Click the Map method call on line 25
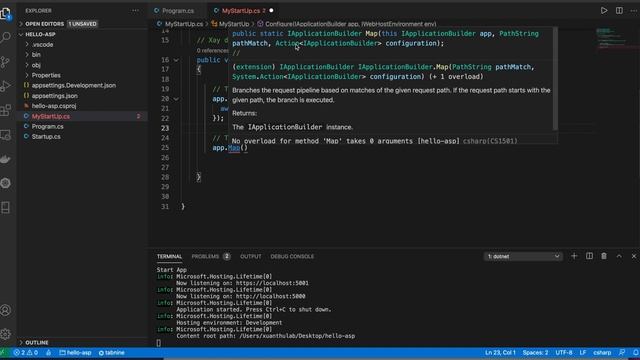This screenshot has width=640, height=360. tap(234, 148)
